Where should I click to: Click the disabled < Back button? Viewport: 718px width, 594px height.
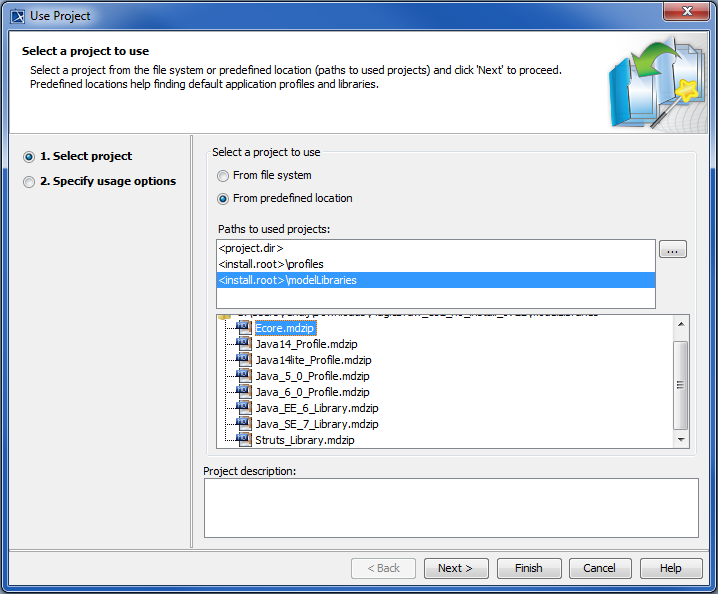[383, 568]
